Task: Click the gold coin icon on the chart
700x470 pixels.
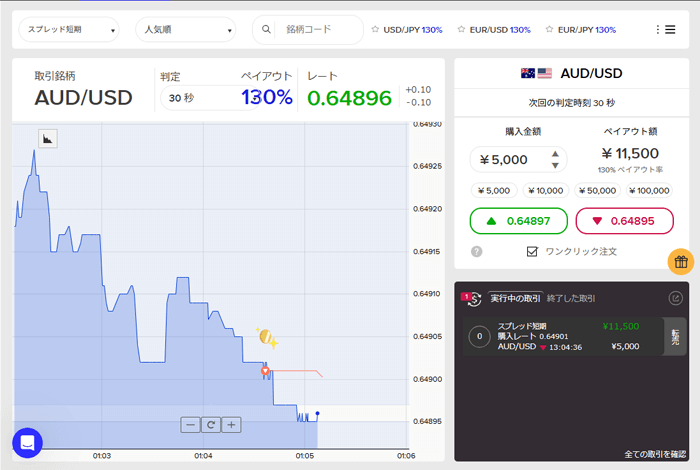Action: tap(267, 337)
